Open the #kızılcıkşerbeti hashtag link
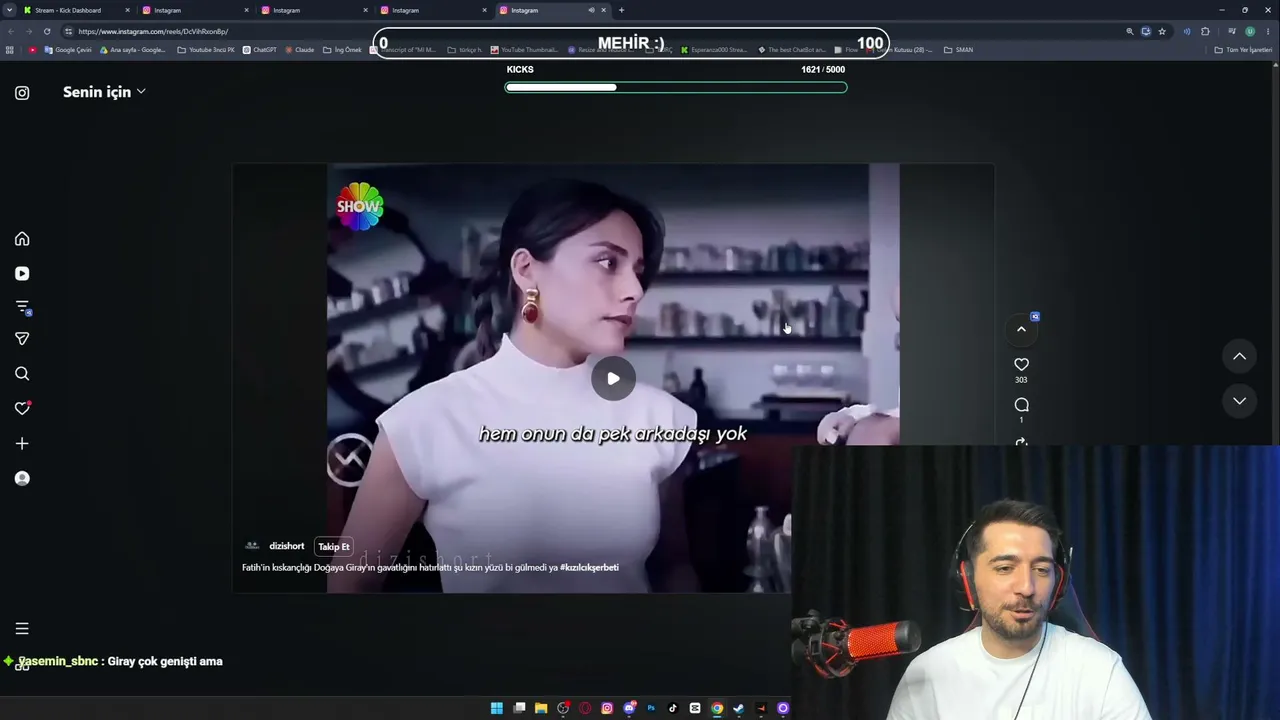Viewport: 1280px width, 720px height. coord(589,567)
